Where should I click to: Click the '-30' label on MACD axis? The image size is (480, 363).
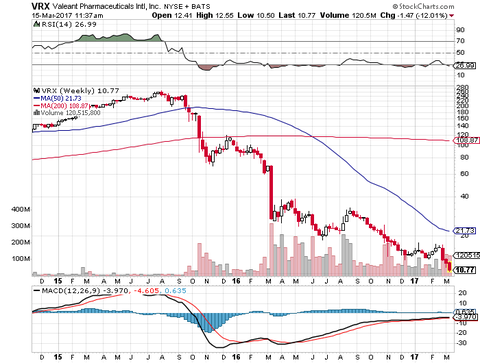pos(462,343)
